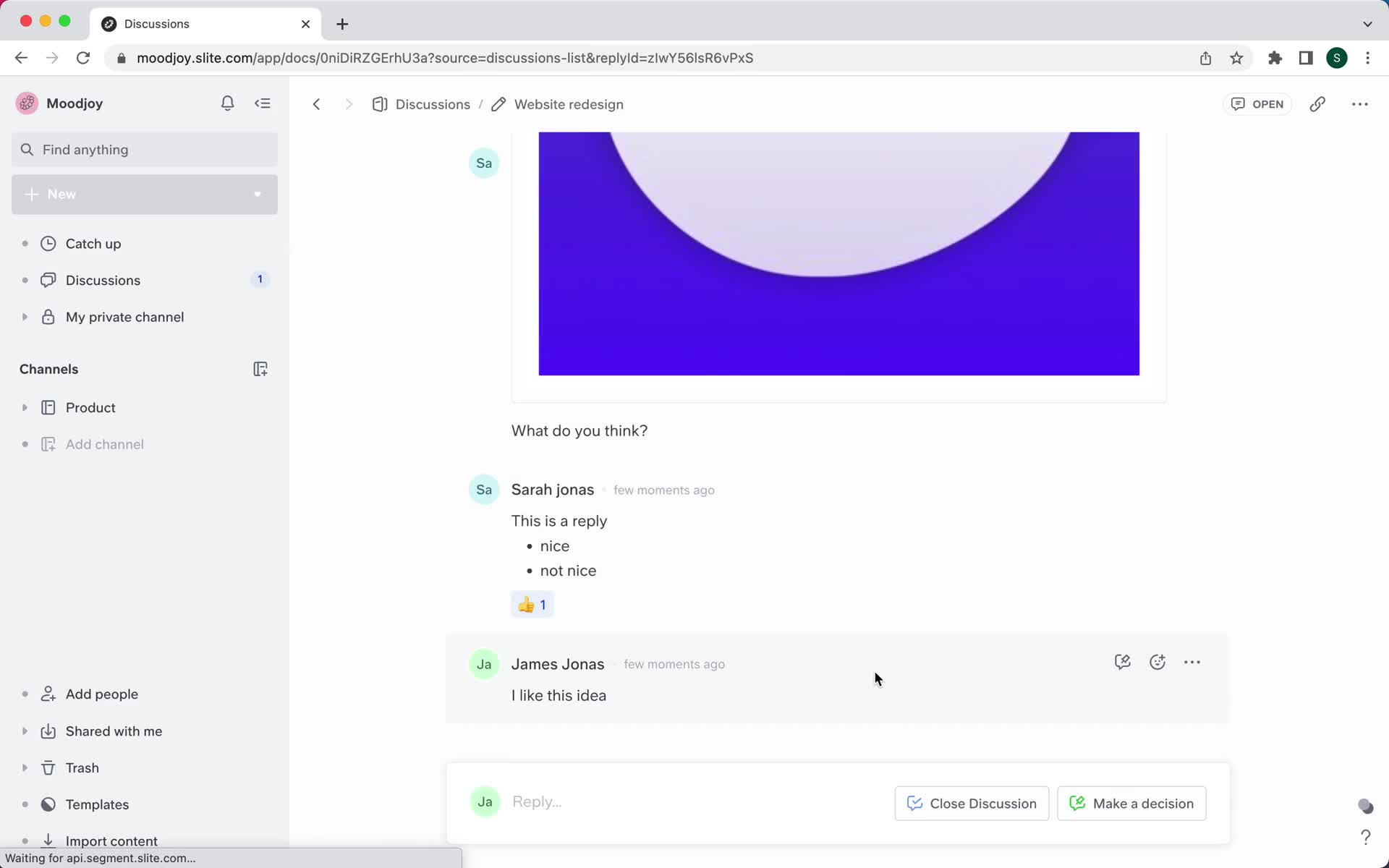Select the Catch up item in sidebar

(93, 243)
